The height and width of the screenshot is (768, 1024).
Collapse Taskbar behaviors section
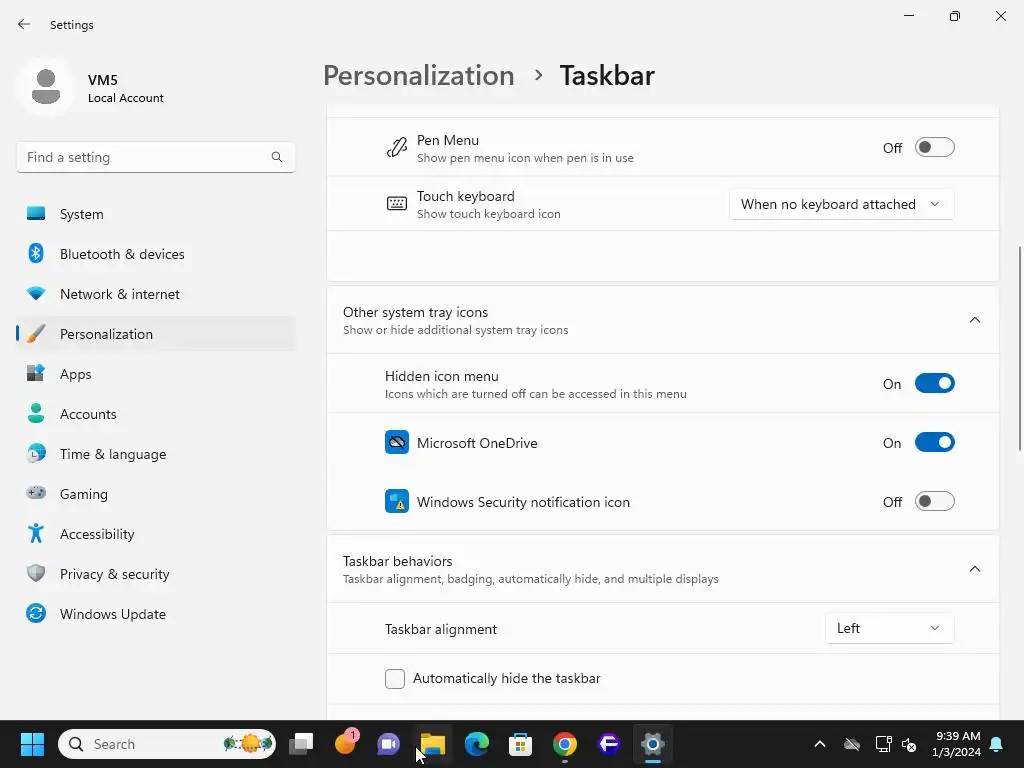point(974,569)
